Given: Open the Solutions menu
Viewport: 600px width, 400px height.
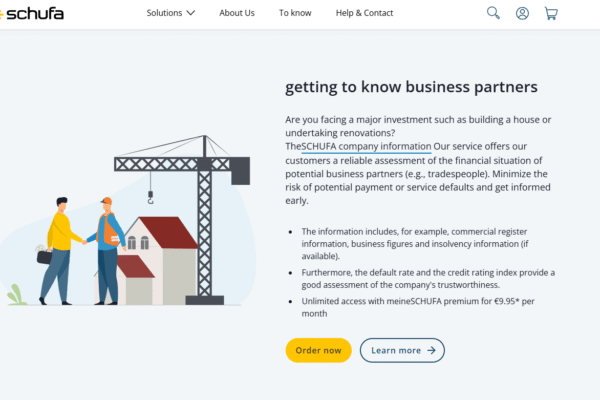Looking at the screenshot, I should pyautogui.click(x=165, y=13).
